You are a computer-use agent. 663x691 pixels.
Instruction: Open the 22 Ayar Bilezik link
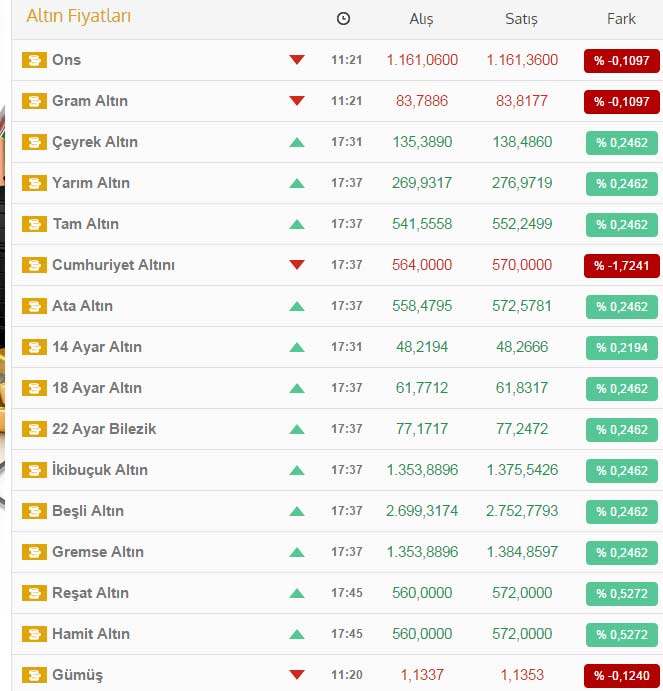(104, 429)
